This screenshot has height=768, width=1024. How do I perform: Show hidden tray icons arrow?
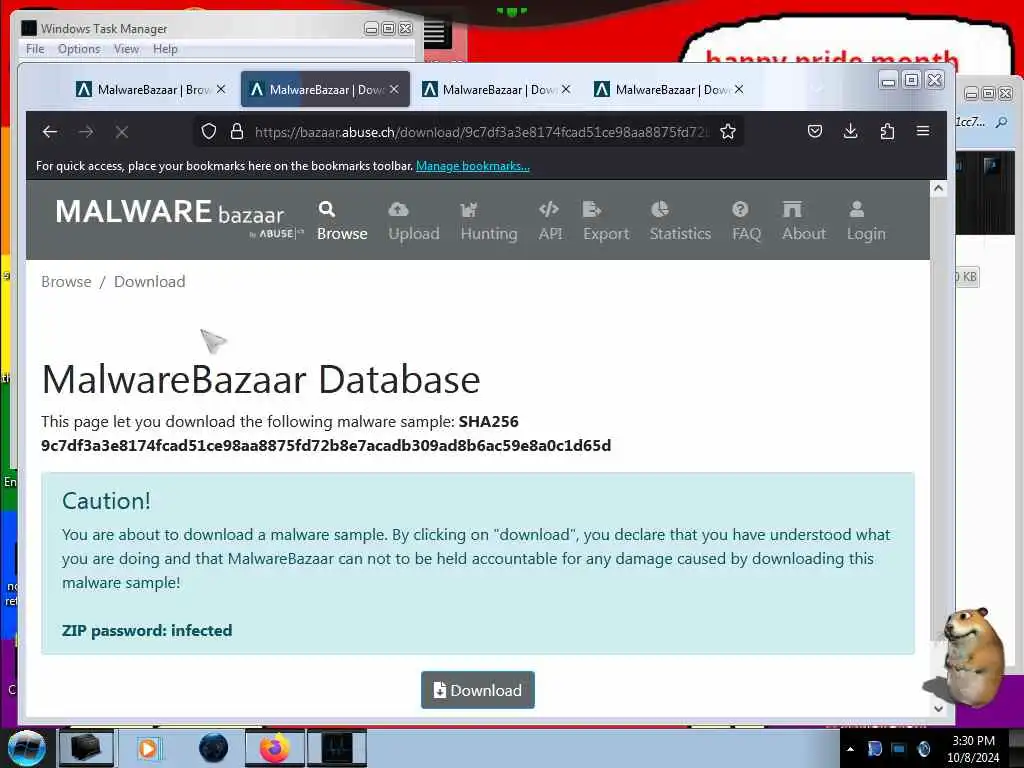pos(850,749)
